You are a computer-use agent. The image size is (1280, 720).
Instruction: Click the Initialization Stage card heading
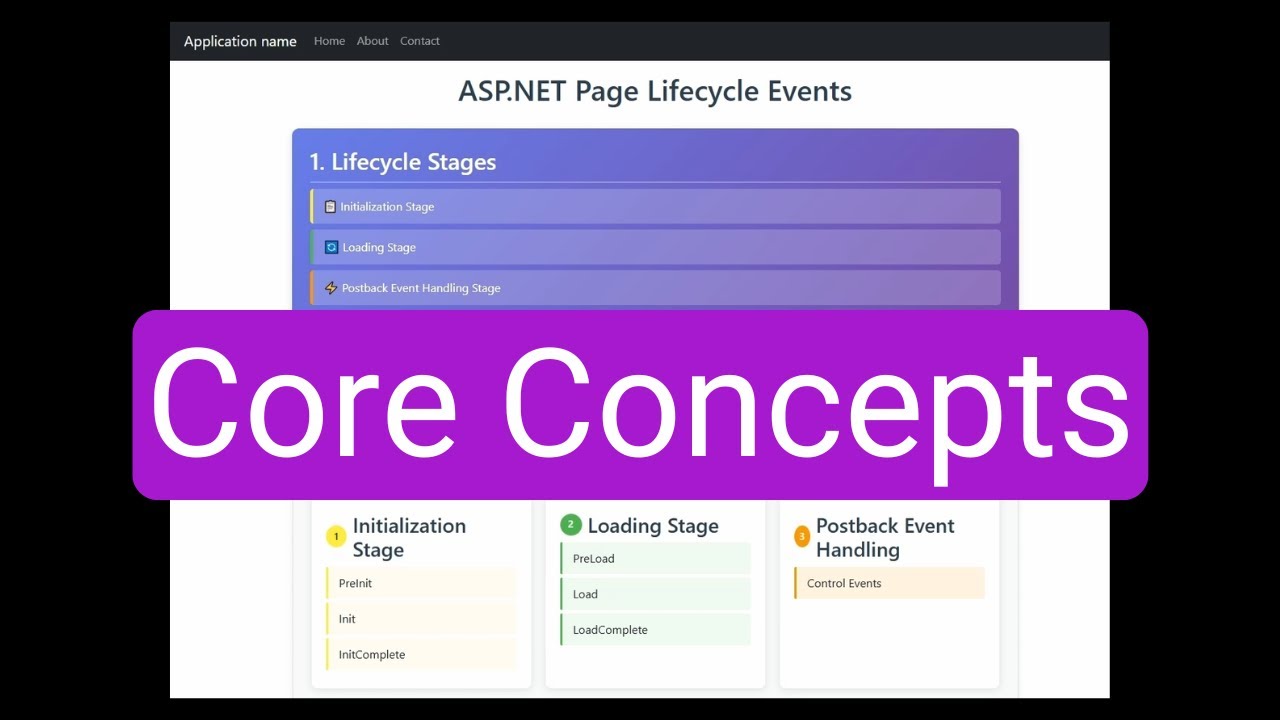click(409, 538)
